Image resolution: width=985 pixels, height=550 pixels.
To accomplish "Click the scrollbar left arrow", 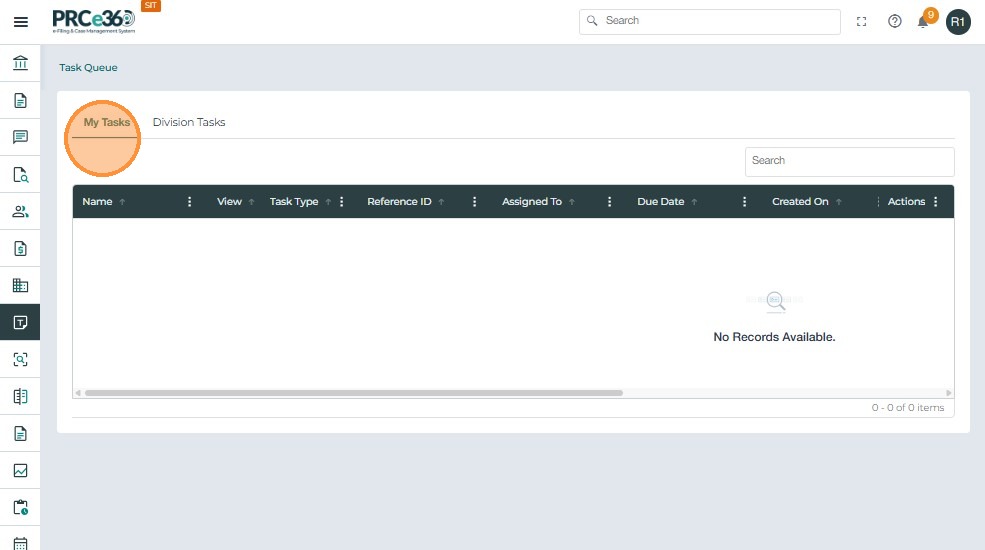I will coord(78,393).
